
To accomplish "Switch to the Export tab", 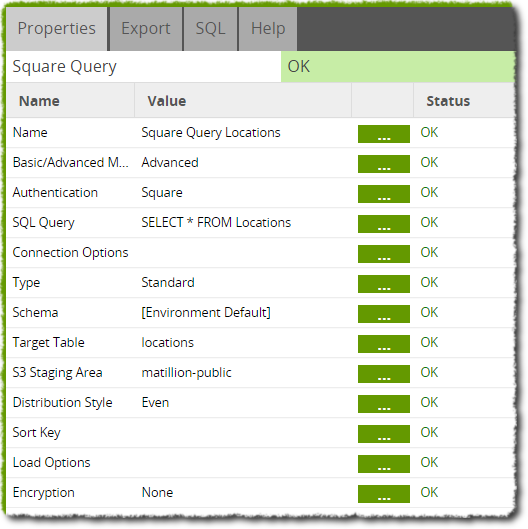I will [146, 29].
